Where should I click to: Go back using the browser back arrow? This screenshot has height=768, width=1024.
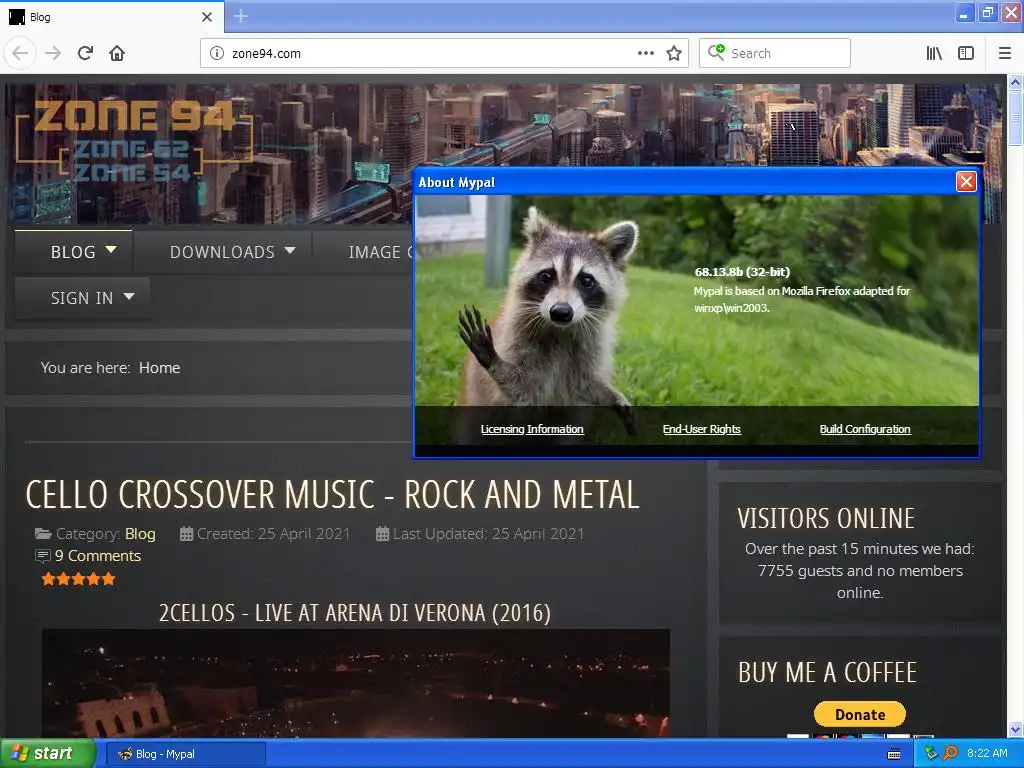[20, 53]
